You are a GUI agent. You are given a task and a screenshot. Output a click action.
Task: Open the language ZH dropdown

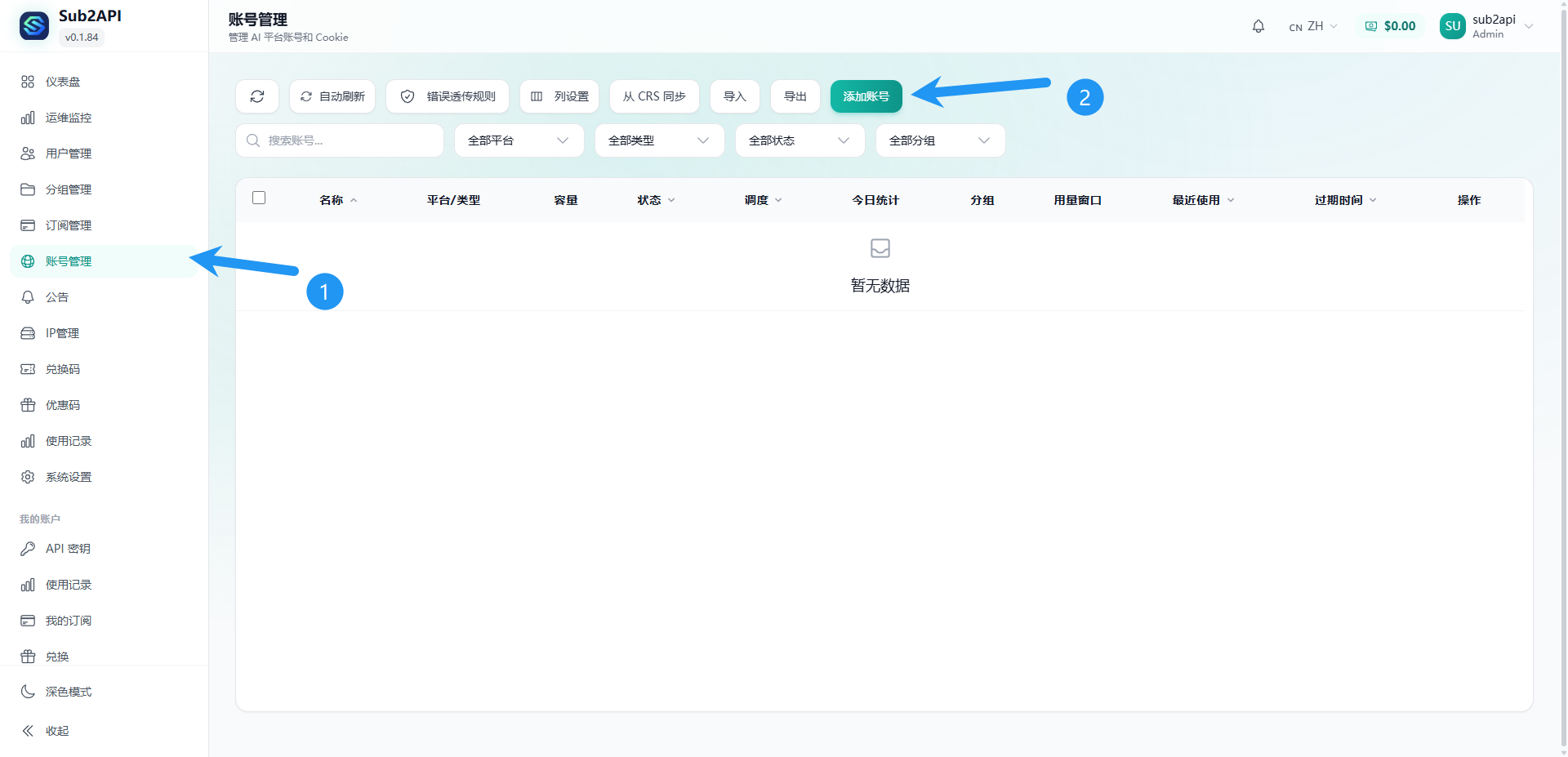click(x=1313, y=25)
